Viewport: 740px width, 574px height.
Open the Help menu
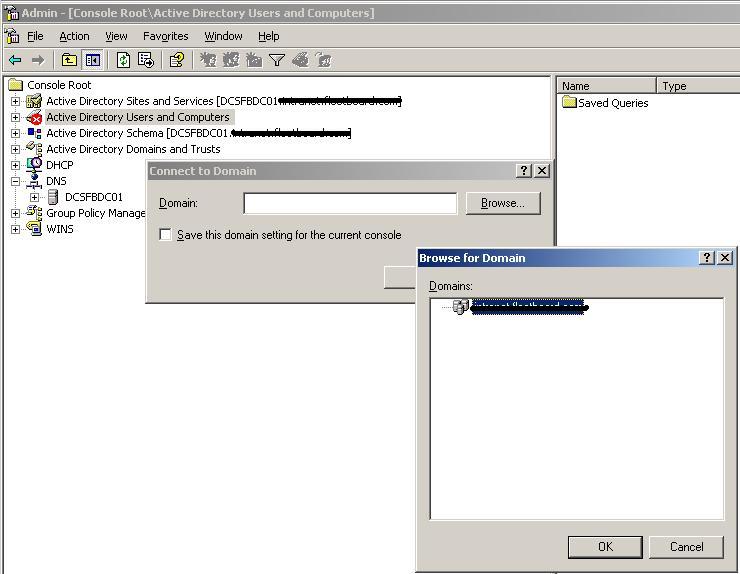(x=269, y=36)
